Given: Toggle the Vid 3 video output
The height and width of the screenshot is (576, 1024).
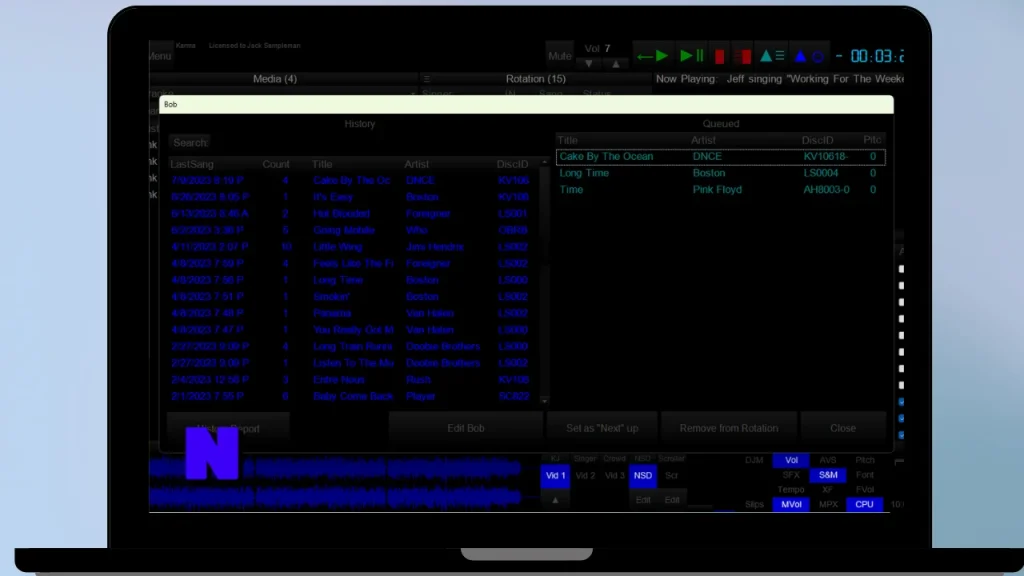Looking at the screenshot, I should pos(615,475).
